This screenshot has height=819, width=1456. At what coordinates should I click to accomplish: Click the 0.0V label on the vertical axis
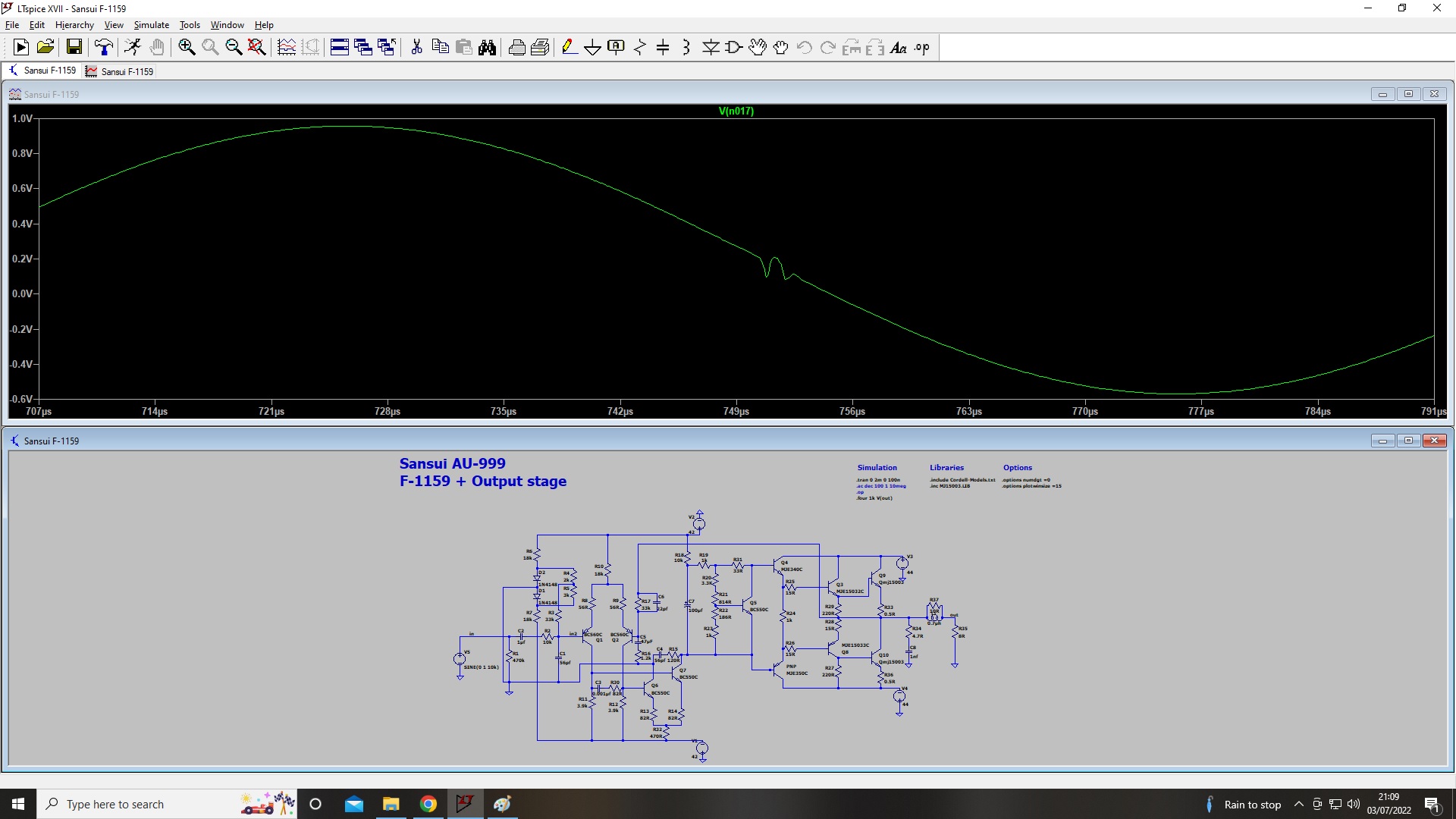coord(22,294)
